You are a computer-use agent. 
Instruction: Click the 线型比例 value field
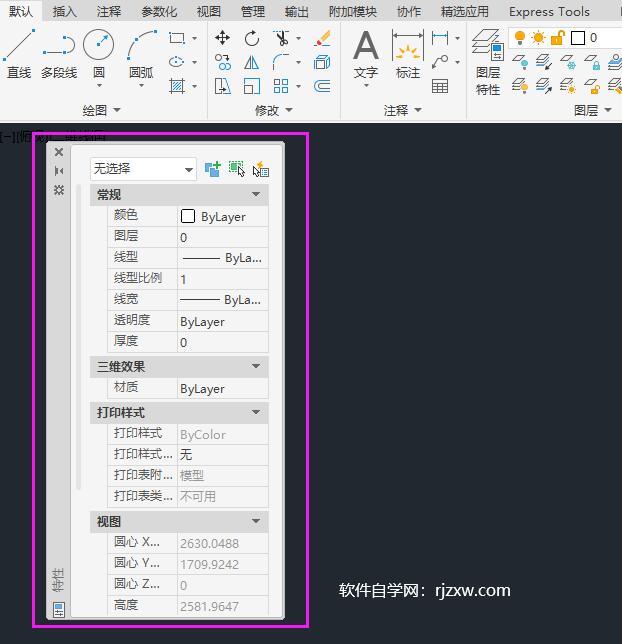click(x=223, y=279)
